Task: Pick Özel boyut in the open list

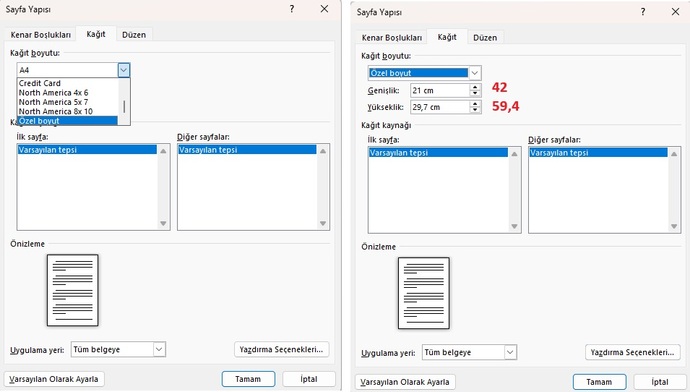Action: 67,121
